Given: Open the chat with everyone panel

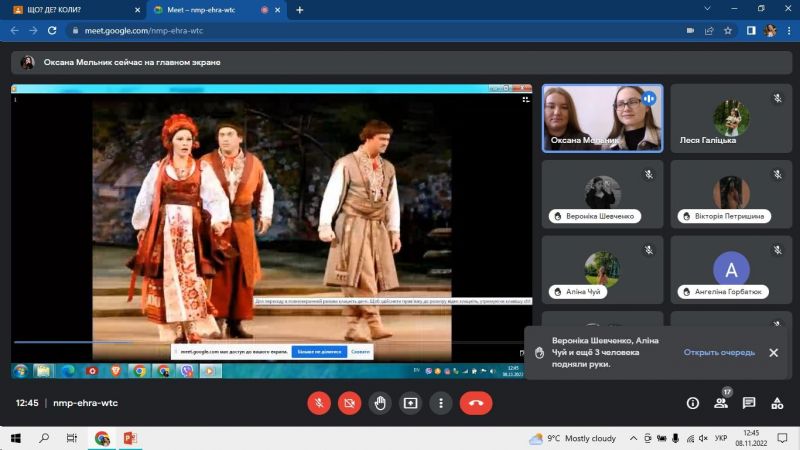Looking at the screenshot, I should coord(749,403).
